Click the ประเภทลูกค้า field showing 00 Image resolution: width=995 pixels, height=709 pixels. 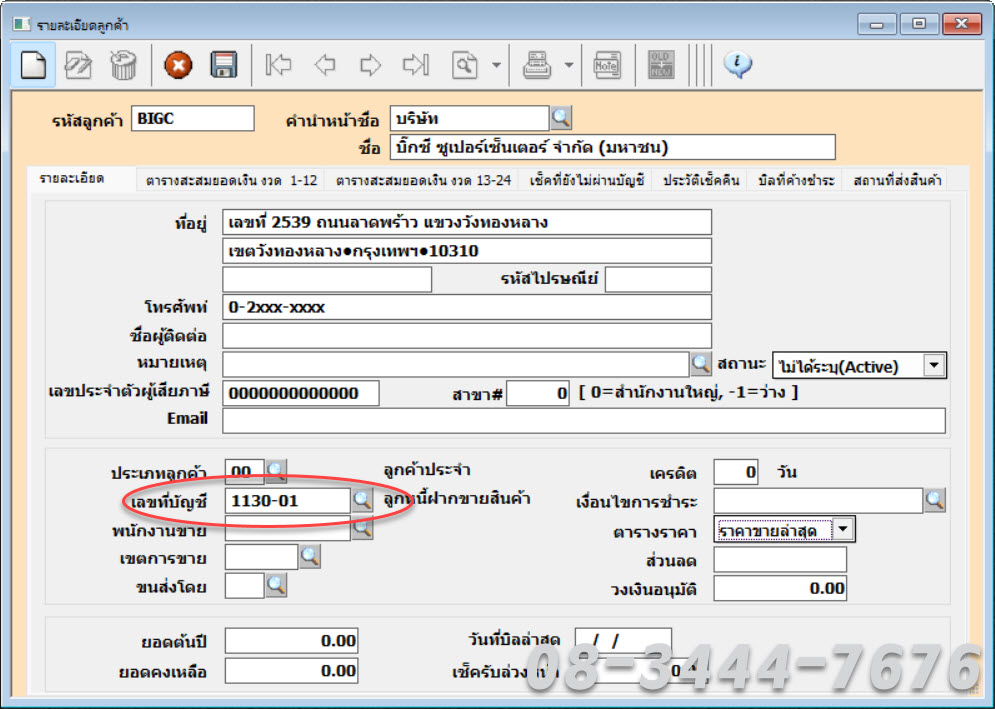pos(244,471)
